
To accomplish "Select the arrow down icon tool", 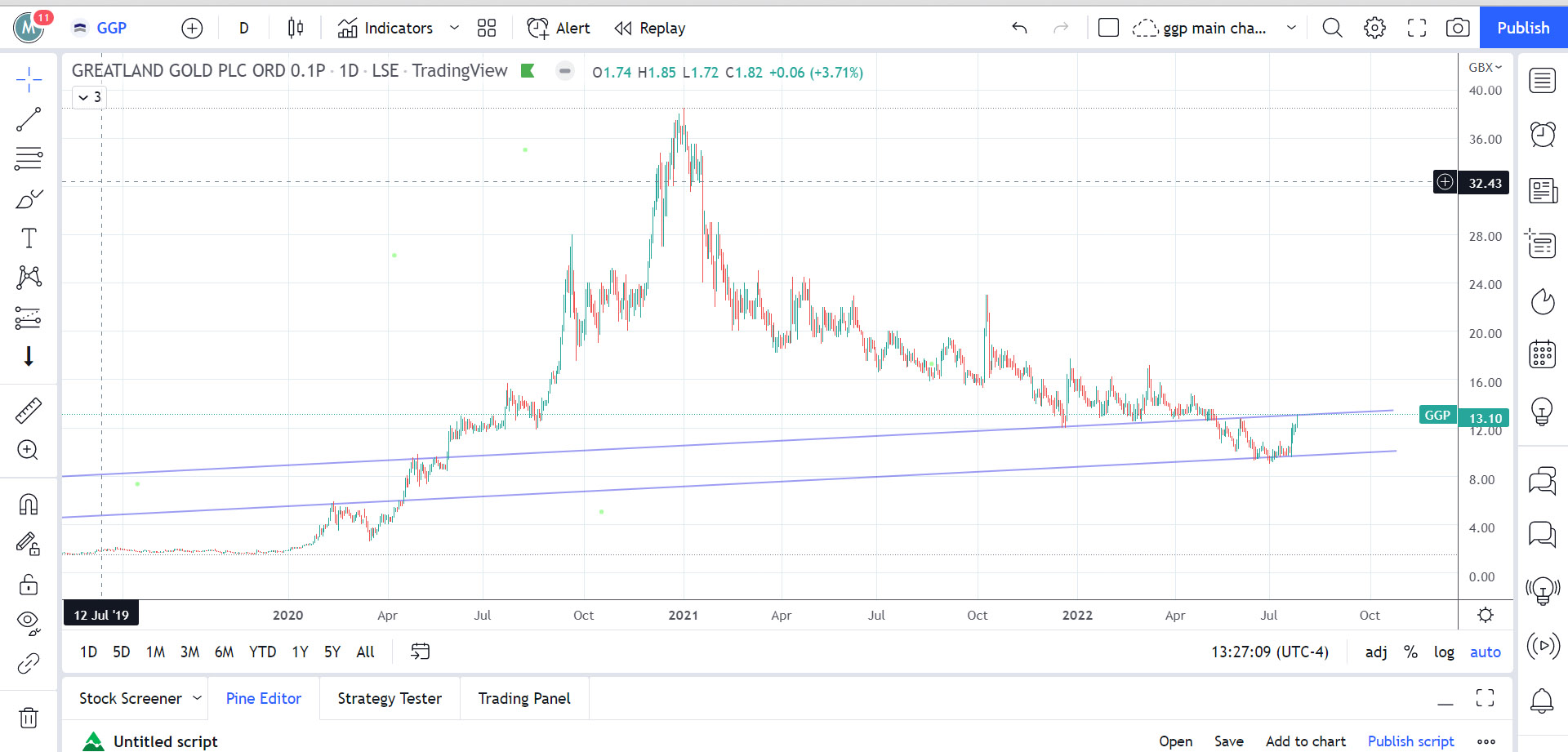I will coord(29,356).
